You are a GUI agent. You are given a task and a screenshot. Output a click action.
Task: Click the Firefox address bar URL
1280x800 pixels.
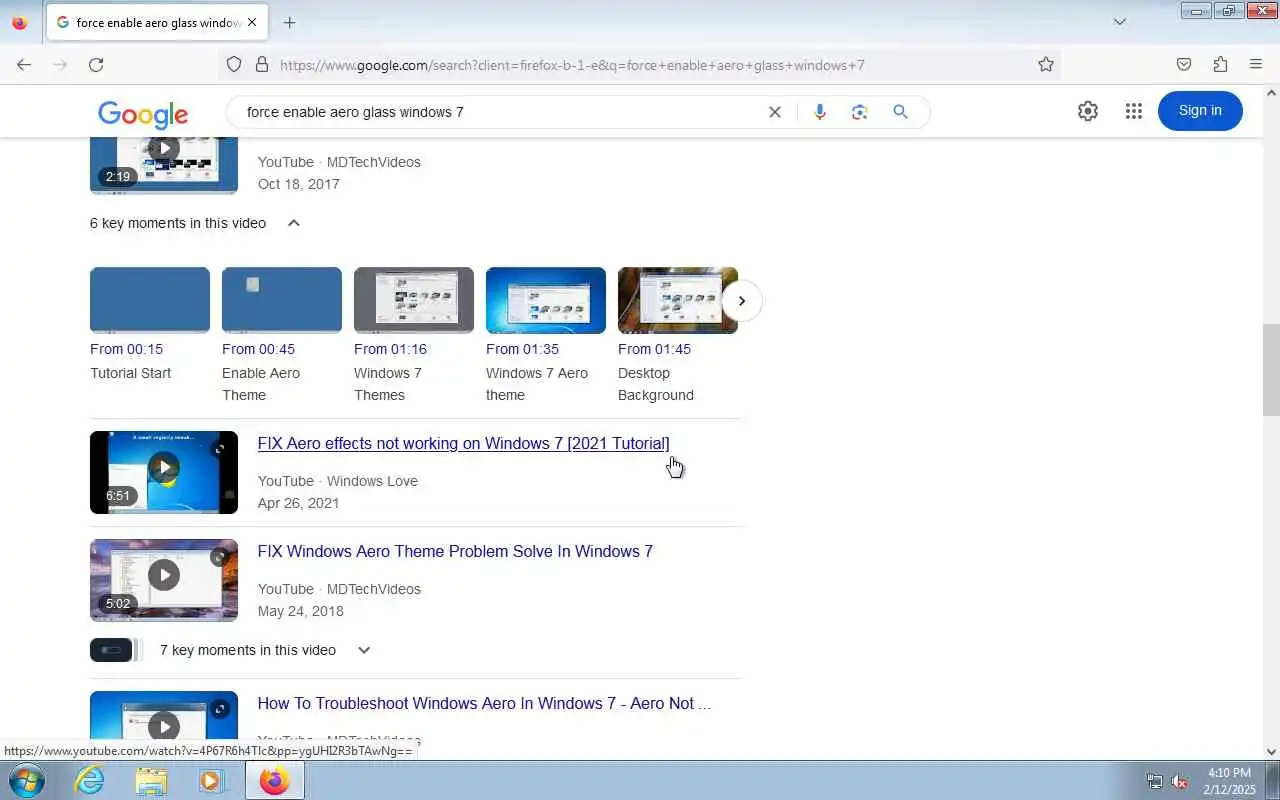point(572,65)
